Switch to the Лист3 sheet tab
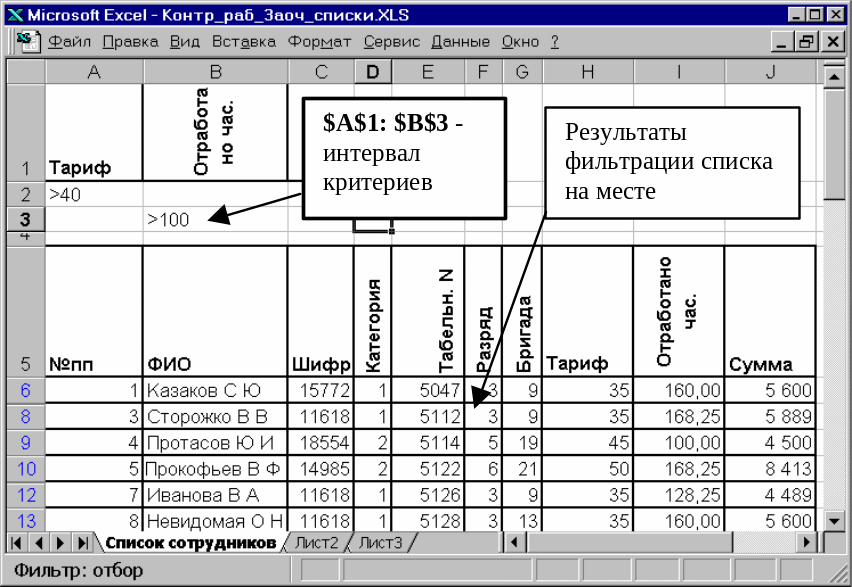Image resolution: width=852 pixels, height=587 pixels. click(x=380, y=543)
